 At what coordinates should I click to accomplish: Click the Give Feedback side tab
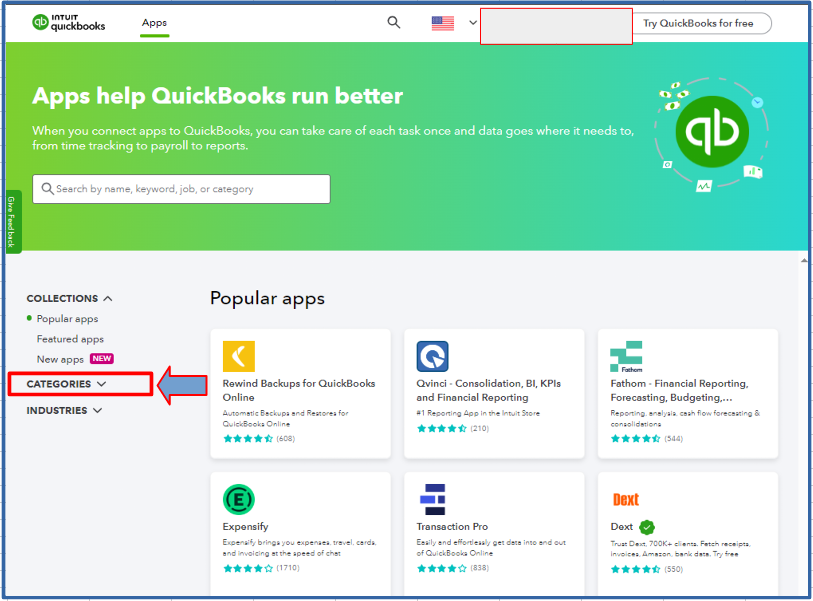click(12, 222)
